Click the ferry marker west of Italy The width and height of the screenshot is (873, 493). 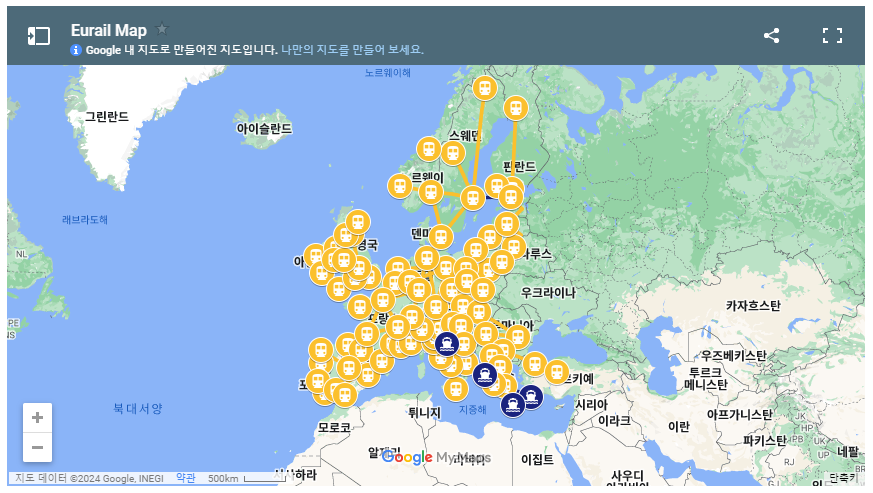click(447, 344)
